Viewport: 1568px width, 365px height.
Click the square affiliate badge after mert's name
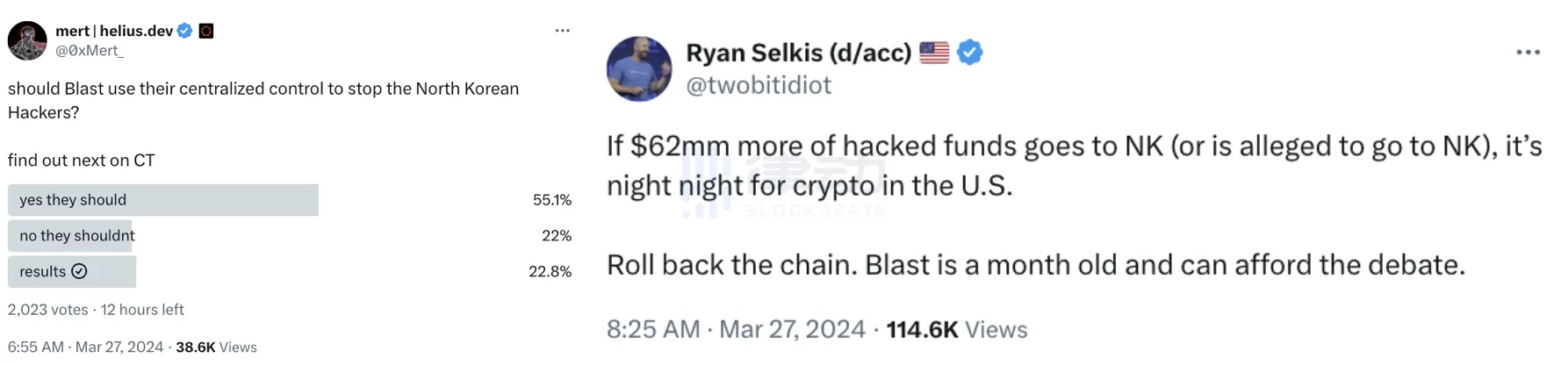[206, 31]
